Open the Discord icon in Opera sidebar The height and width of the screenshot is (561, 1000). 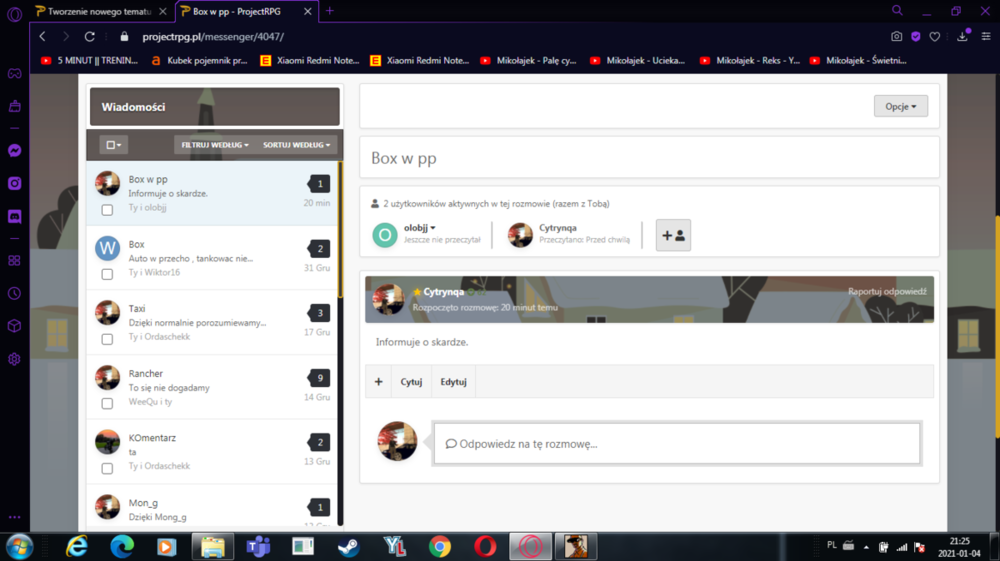click(15, 217)
